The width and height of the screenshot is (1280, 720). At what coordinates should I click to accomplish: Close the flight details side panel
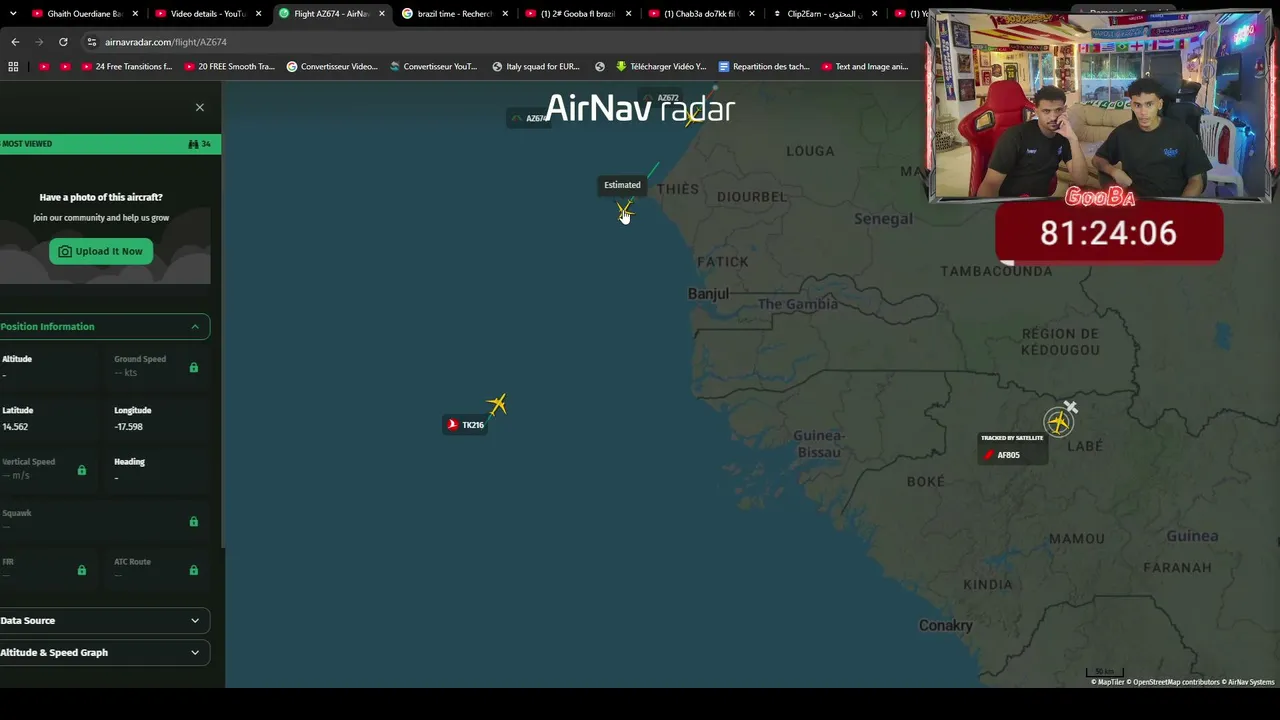tap(199, 107)
